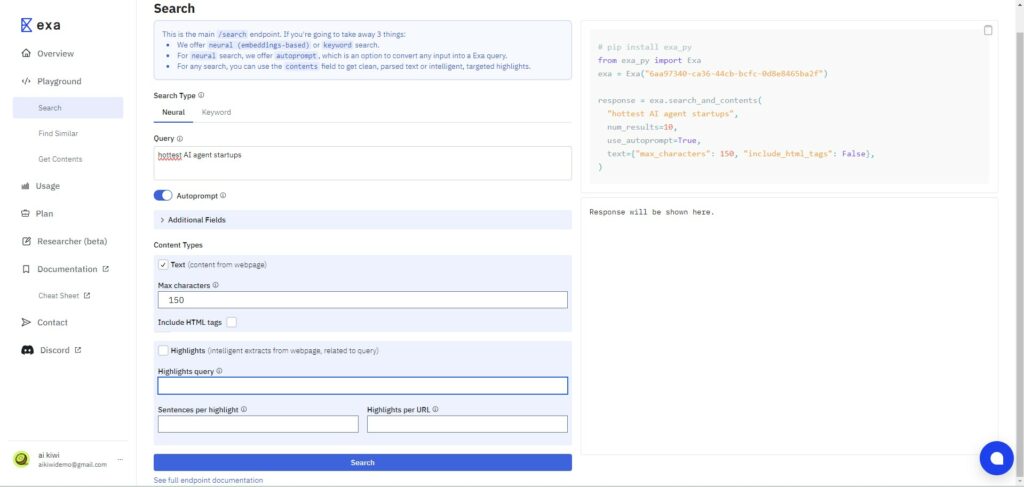Click the Highlights per URL input
The image size is (1024, 487).
click(467, 424)
